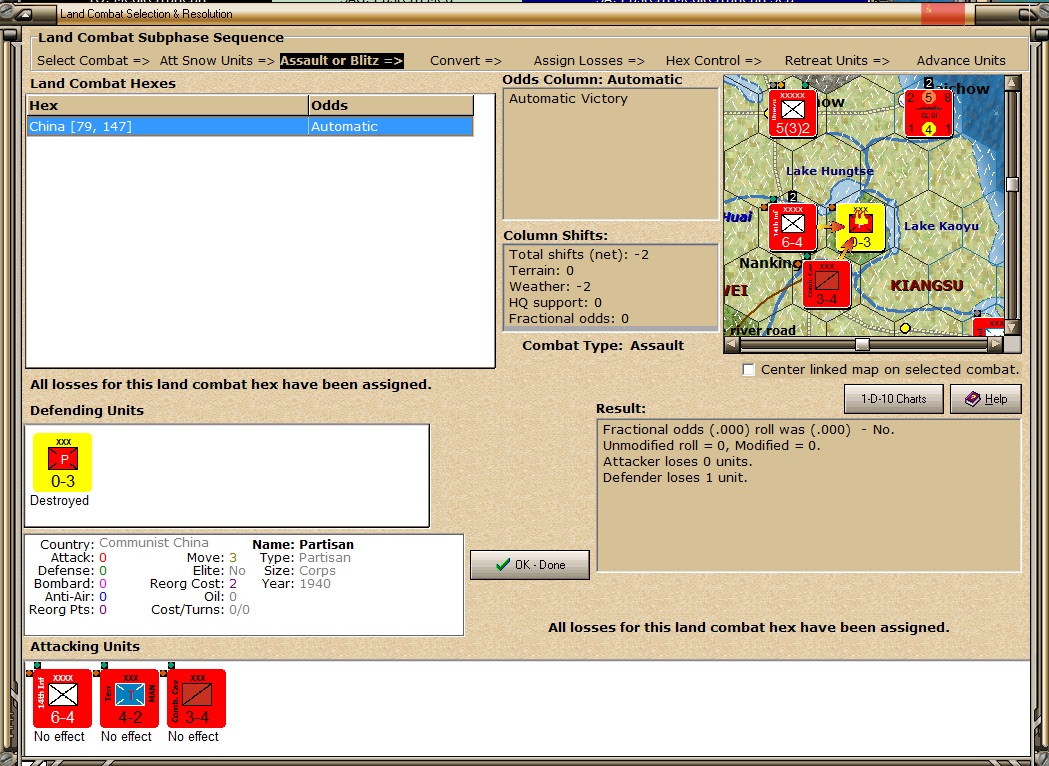Click the map's horizontal scrollbar thumb
1049x766 pixels.
point(862,344)
